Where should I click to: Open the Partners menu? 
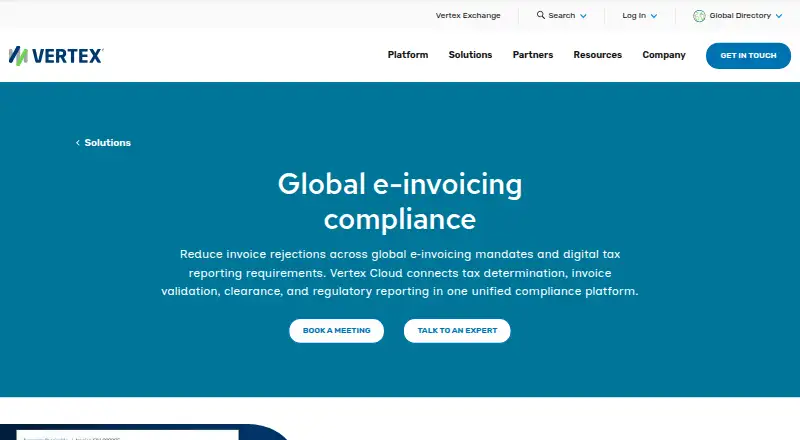[x=533, y=55]
